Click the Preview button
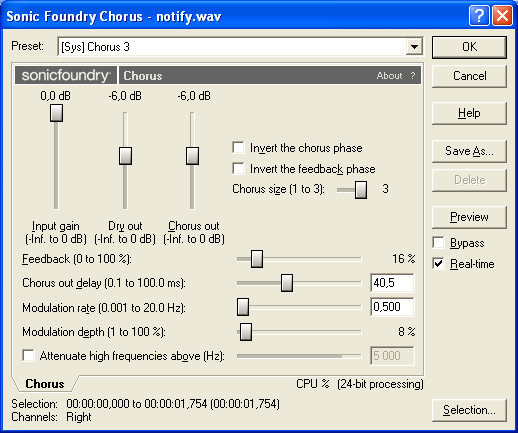The height and width of the screenshot is (433, 518). click(x=469, y=217)
